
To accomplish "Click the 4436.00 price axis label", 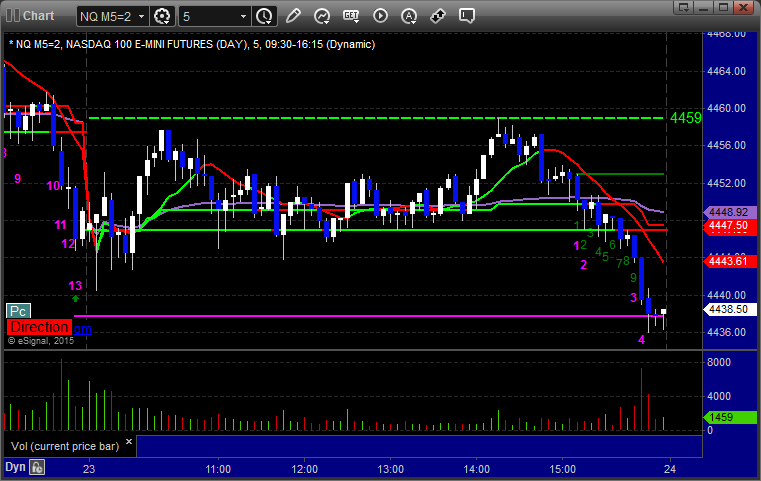I will click(x=727, y=332).
